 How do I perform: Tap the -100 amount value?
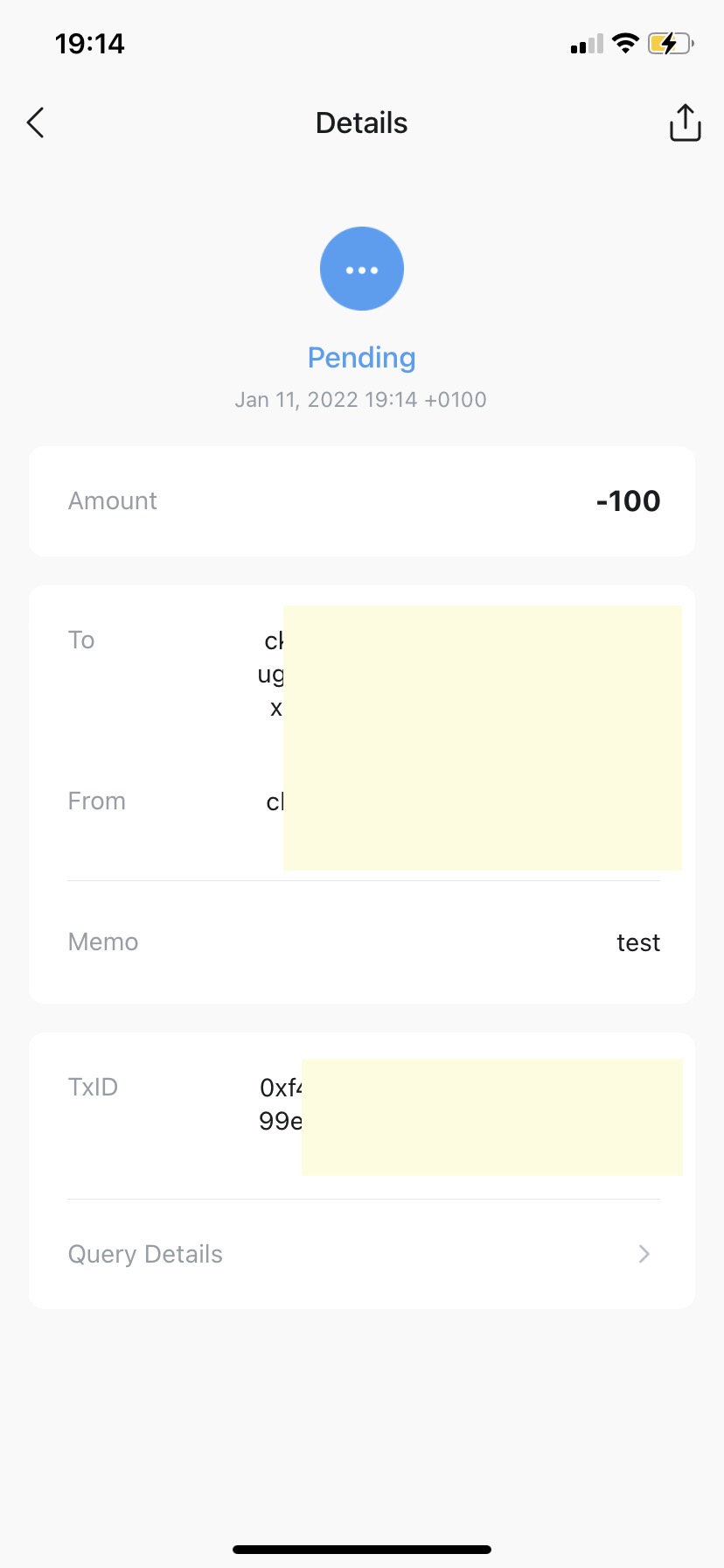628,501
